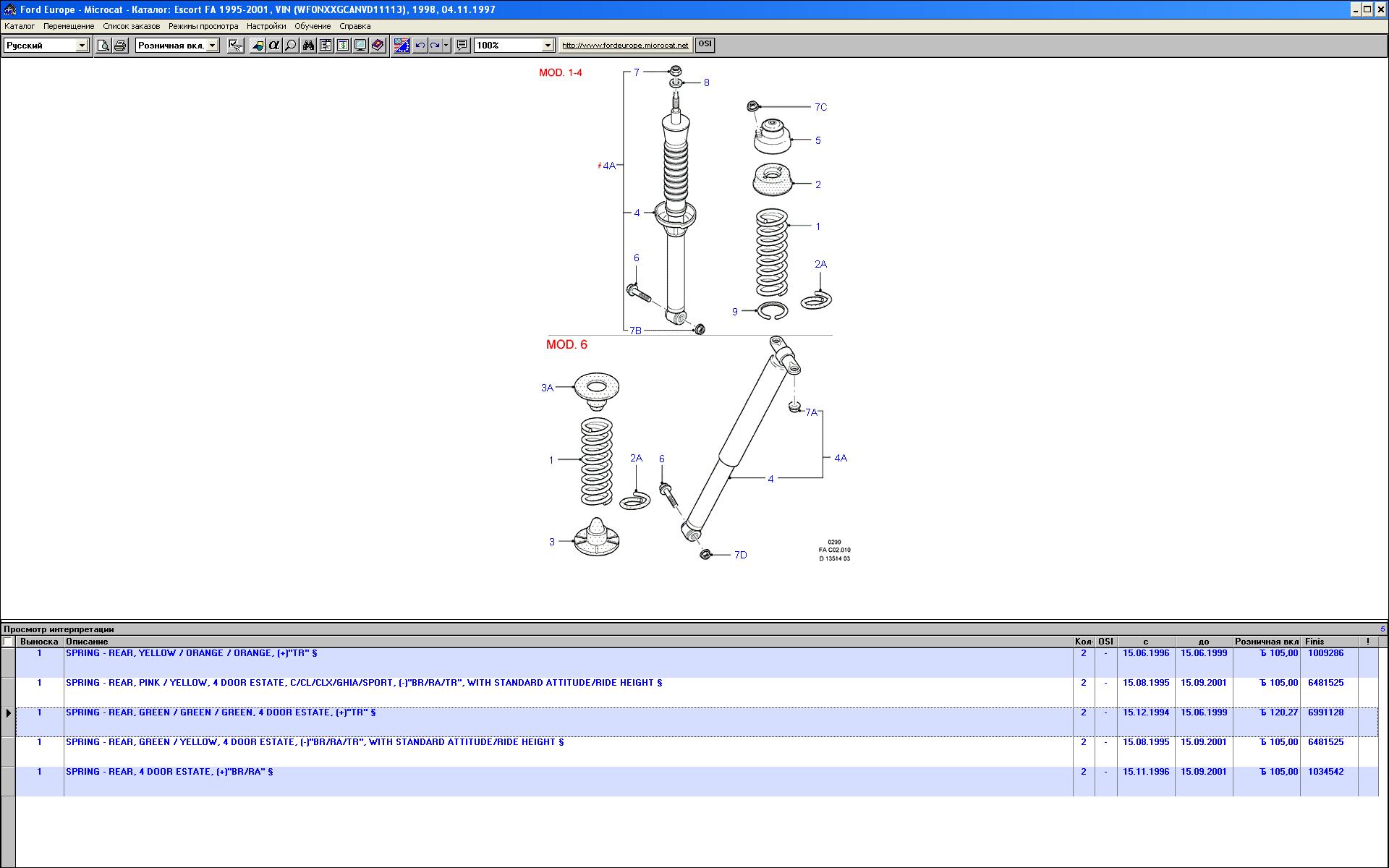The height and width of the screenshot is (868, 1389).
Task: Tick the select-all checkbox in table header
Action: 8,642
